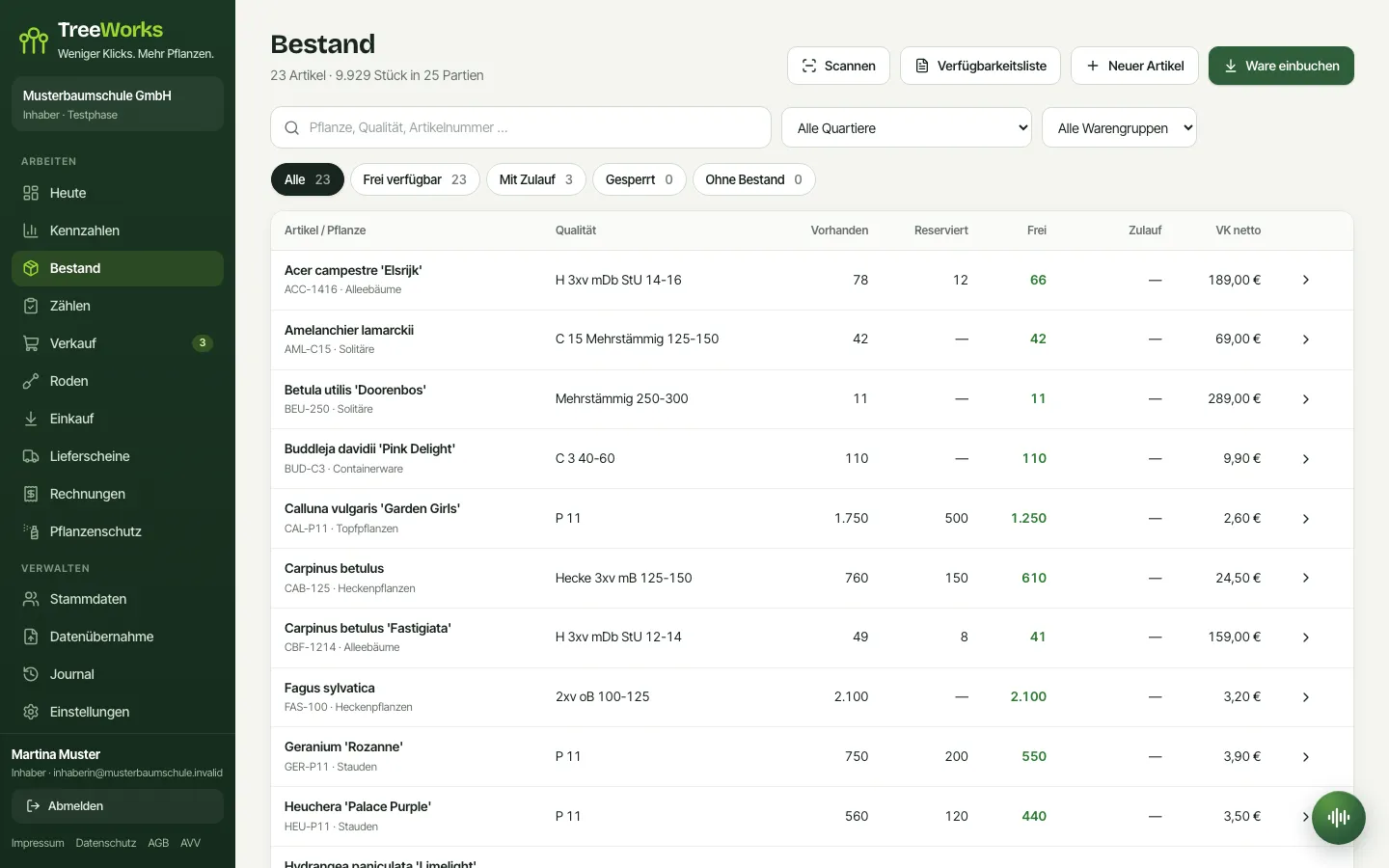Viewport: 1389px width, 868px height.
Task: Expand the Amelanchier lamarckii row chevron
Action: click(x=1306, y=339)
